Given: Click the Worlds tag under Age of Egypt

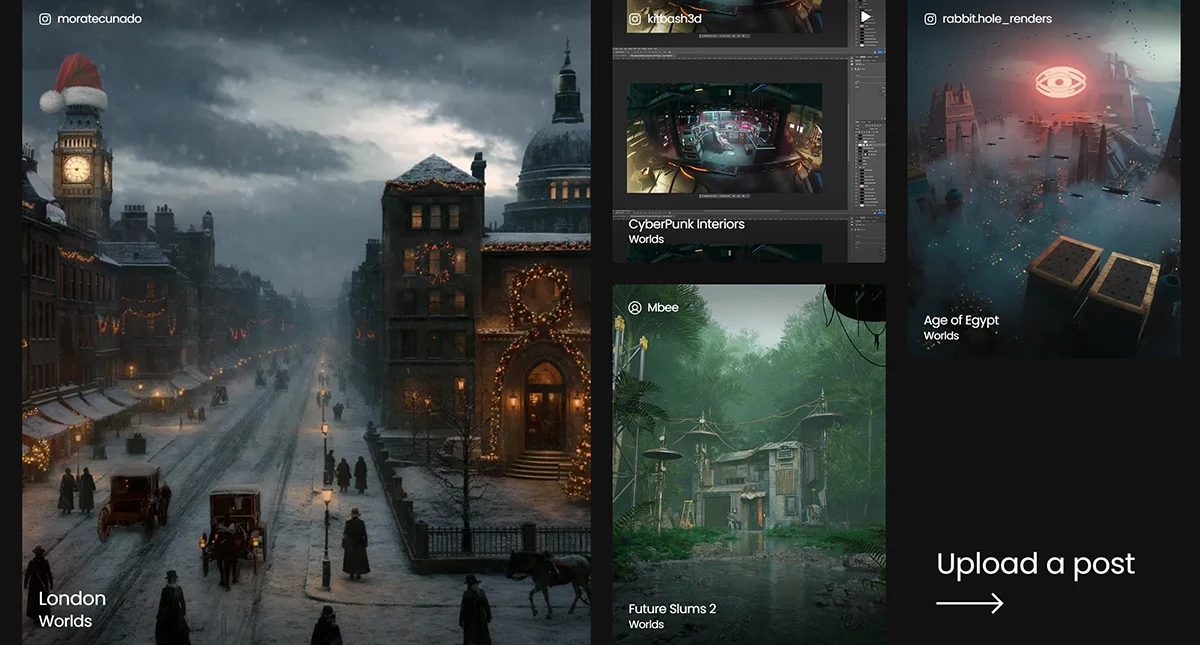Looking at the screenshot, I should pos(941,336).
